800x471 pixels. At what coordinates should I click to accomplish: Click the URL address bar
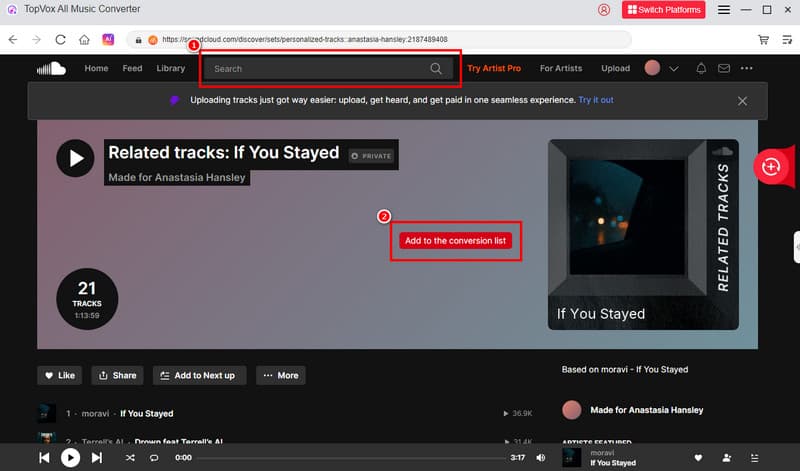click(x=379, y=39)
